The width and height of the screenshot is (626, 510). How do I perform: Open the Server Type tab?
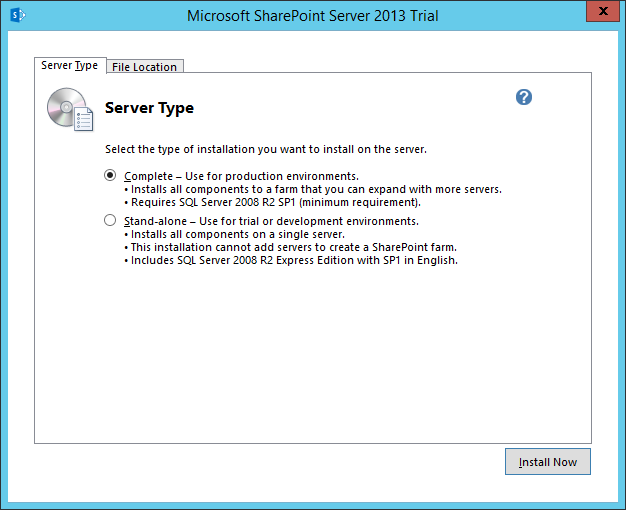[69, 66]
